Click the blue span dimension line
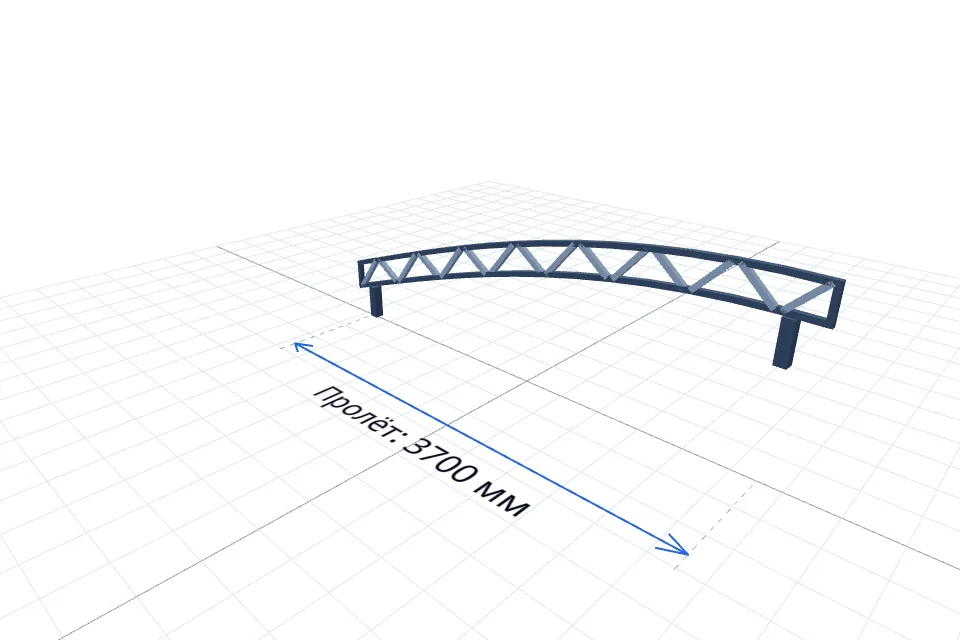 click(491, 449)
